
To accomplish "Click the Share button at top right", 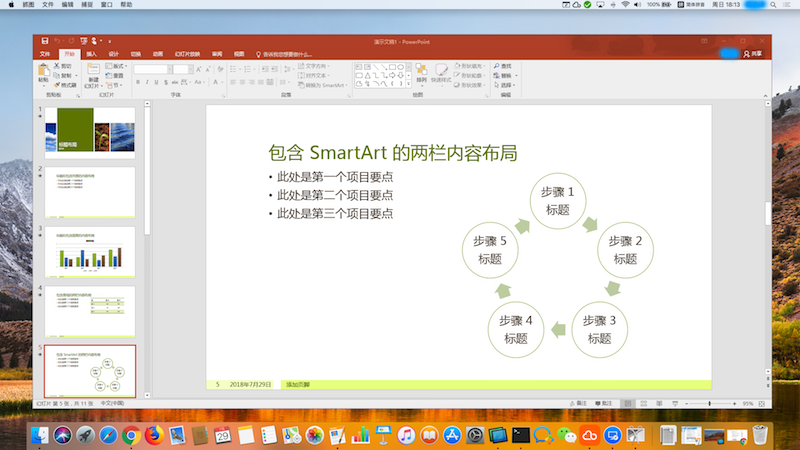I will 753,54.
